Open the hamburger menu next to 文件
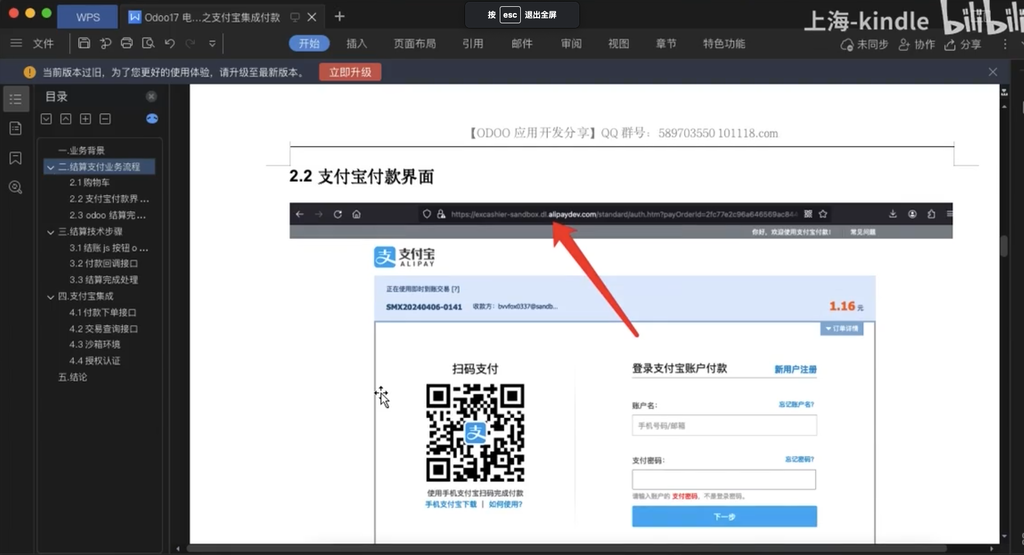The width and height of the screenshot is (1024, 555). pos(16,43)
